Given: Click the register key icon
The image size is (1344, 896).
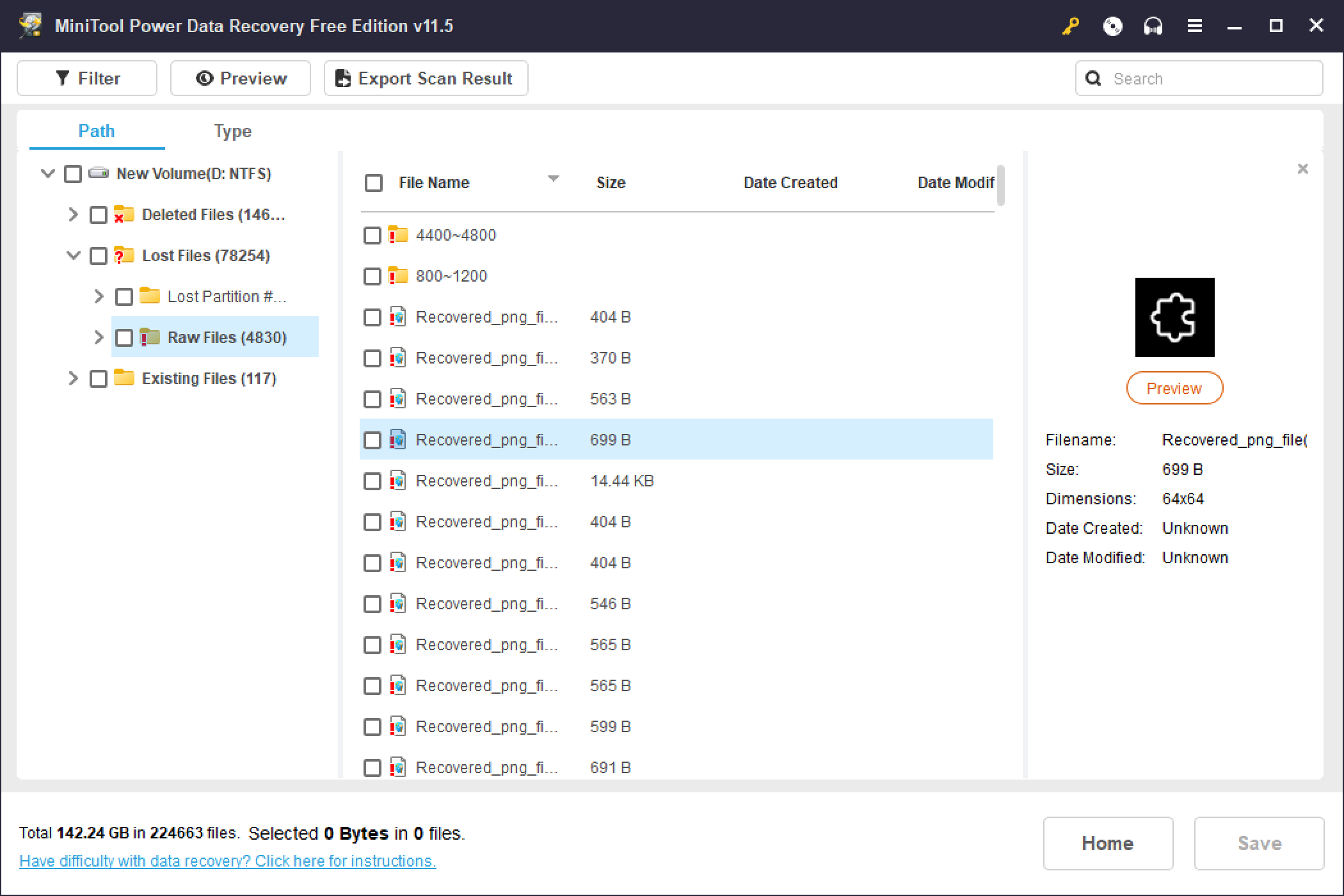Looking at the screenshot, I should coord(1071,26).
